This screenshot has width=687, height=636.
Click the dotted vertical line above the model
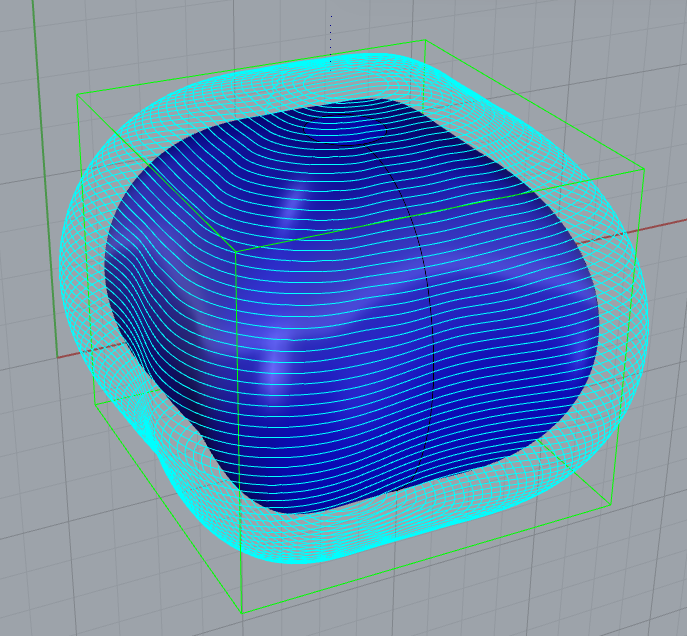[x=331, y=42]
